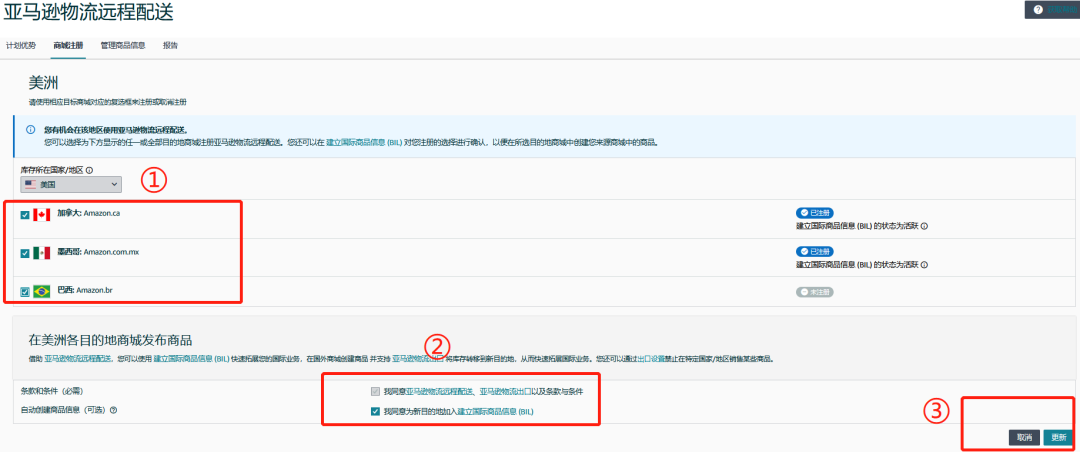
Task: Click info icon beside 库存所在国家/地区
Action: click(x=90, y=170)
